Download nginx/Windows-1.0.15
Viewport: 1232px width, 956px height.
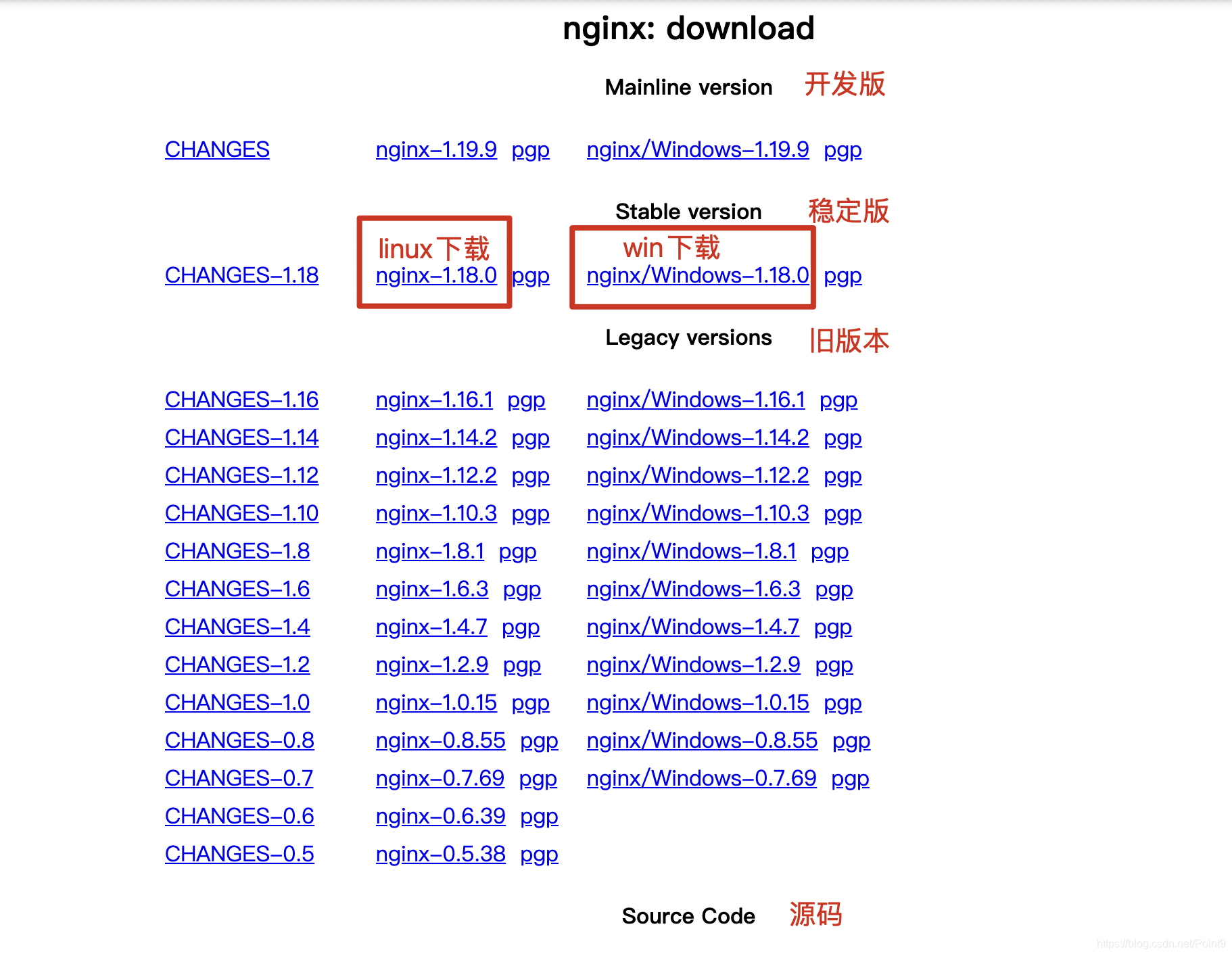(x=698, y=702)
